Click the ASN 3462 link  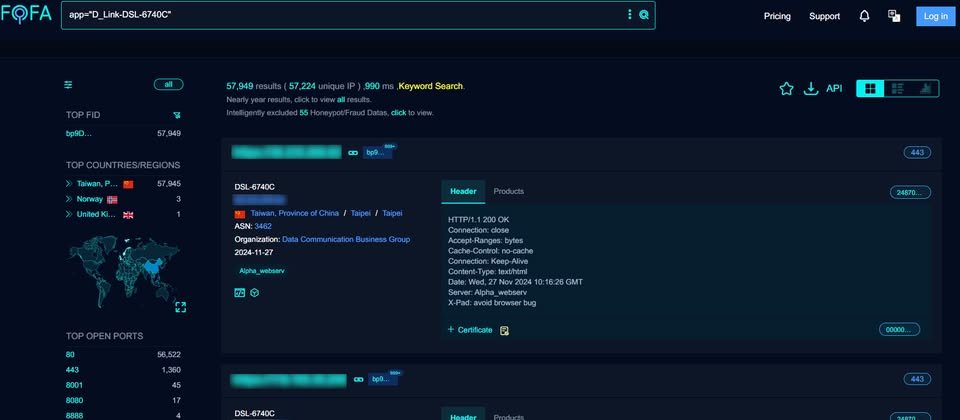pos(263,227)
